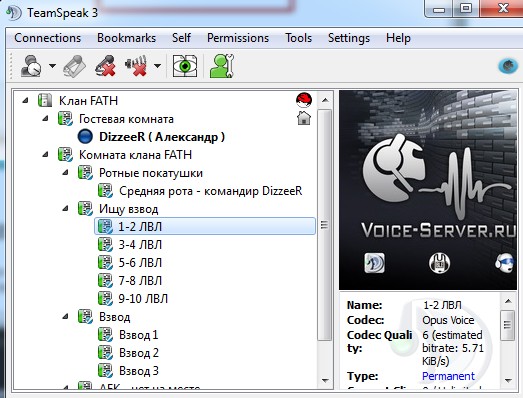Select the 1-2 ЛВЛ channel

205,227
